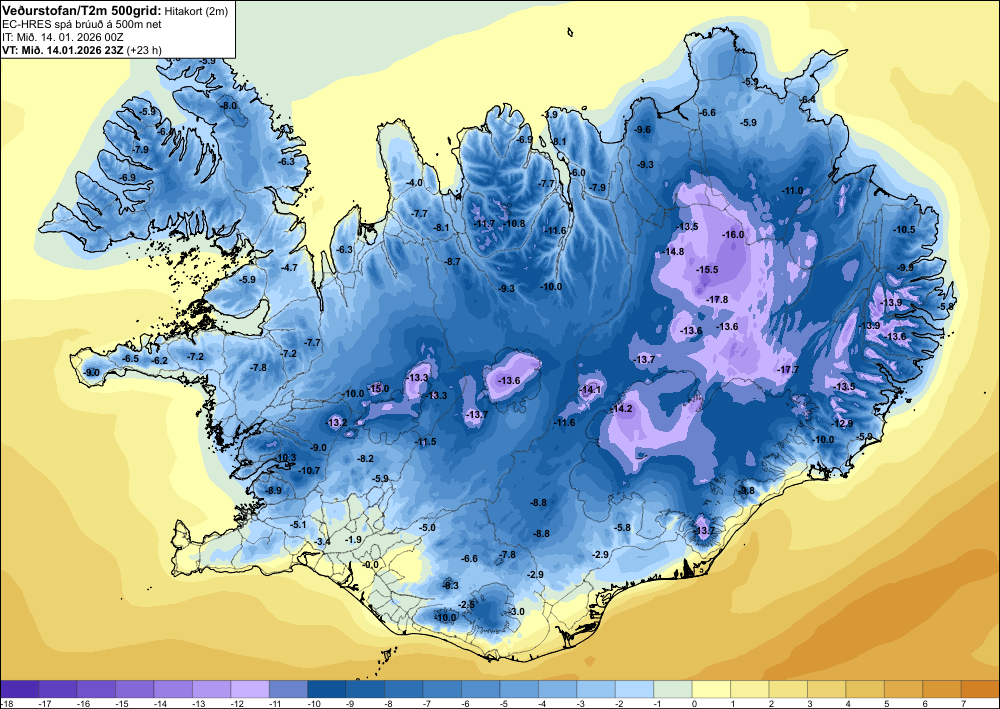Click the -6.5 temperature label
Screen dimensions: 1000x709
pos(130,359)
